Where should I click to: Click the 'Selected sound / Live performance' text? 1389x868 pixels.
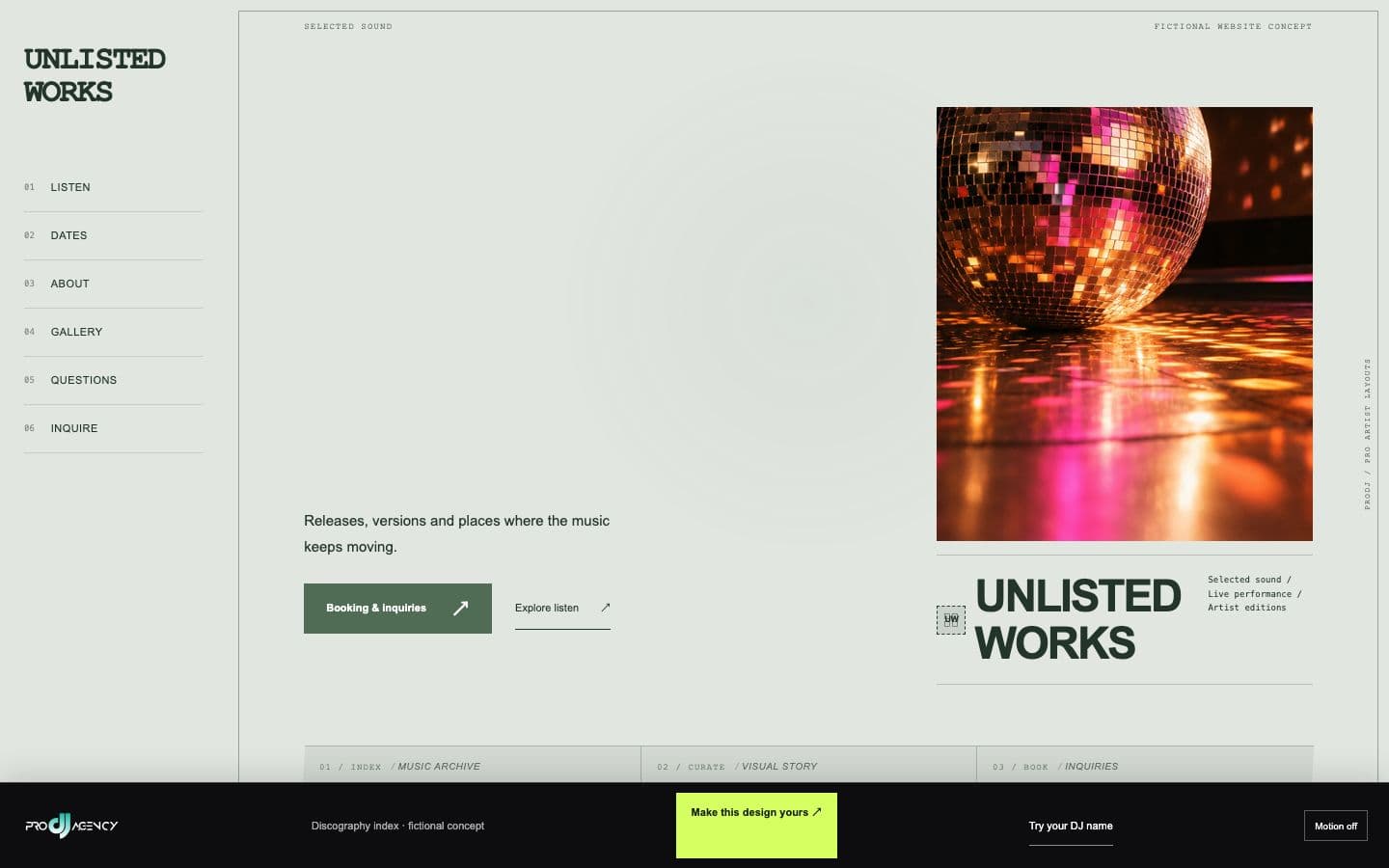[x=1254, y=593]
